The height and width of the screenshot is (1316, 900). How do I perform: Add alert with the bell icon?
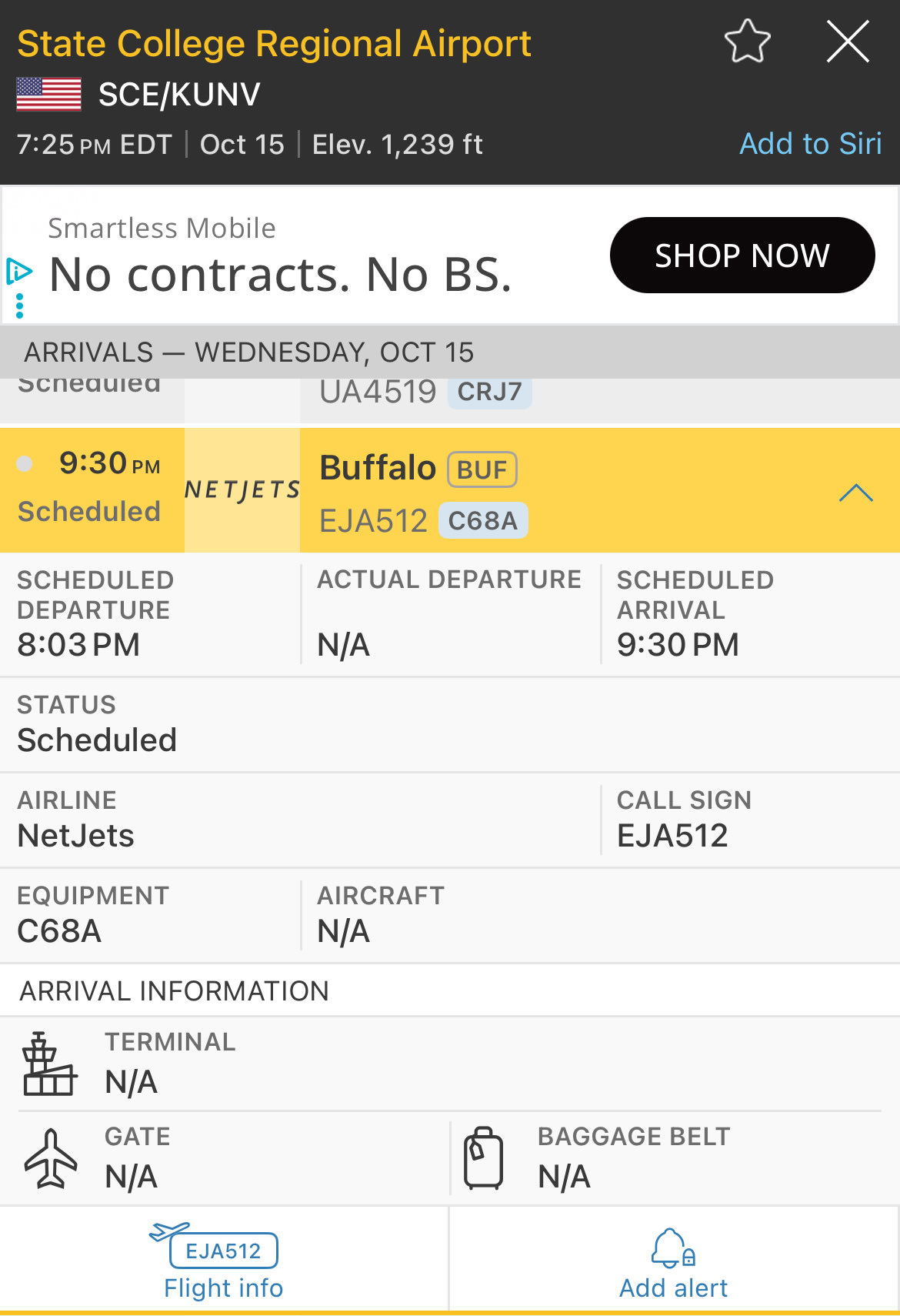click(x=674, y=1262)
